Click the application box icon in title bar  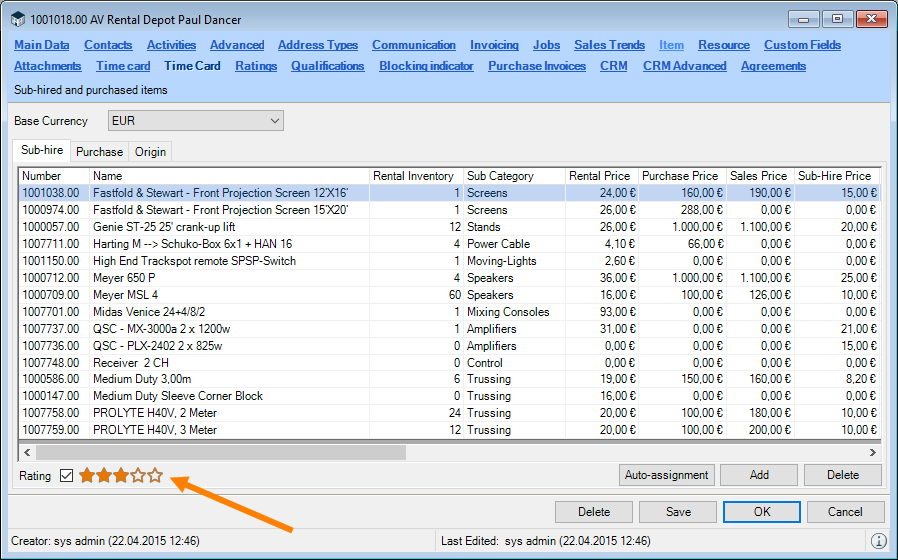pos(17,20)
